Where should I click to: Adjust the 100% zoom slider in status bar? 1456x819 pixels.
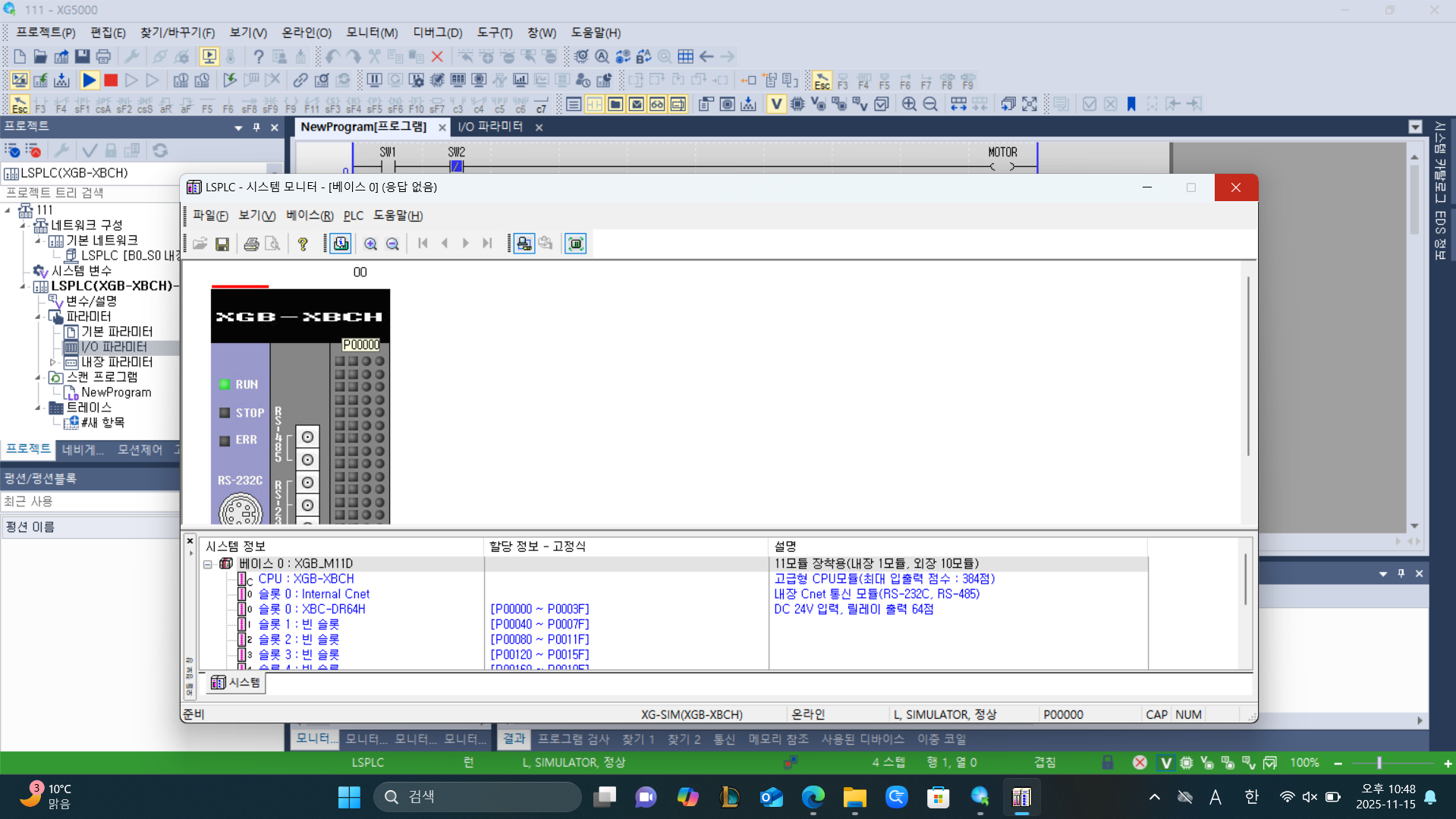coord(1377,763)
